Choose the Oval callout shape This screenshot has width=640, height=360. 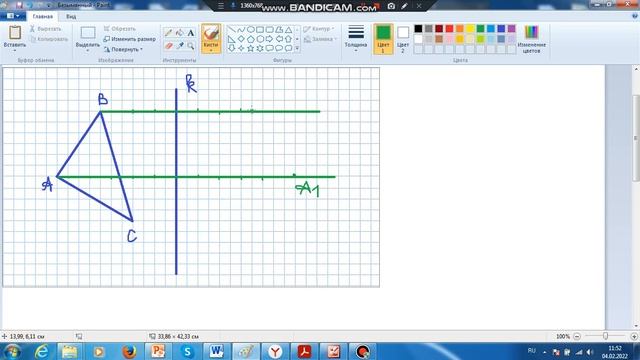coord(279,48)
